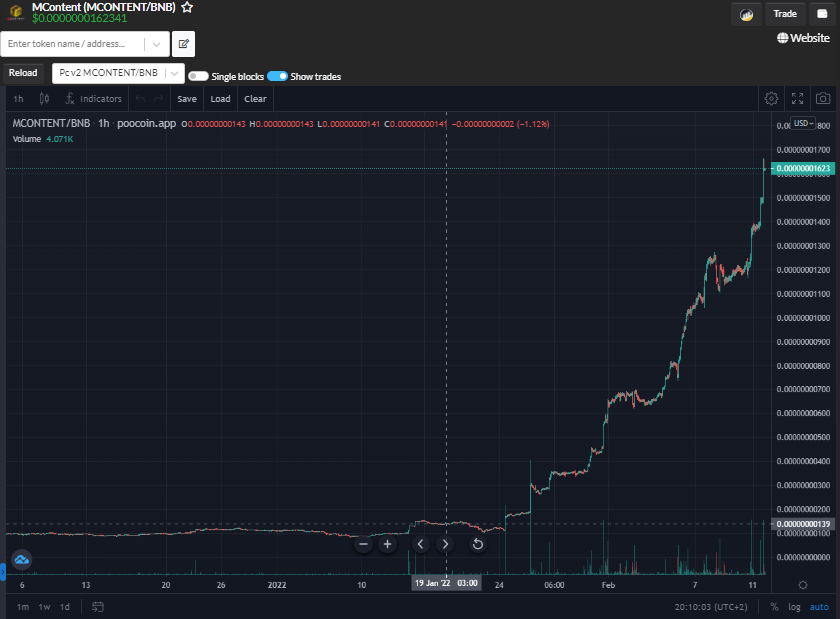Viewport: 840px width, 619px height.
Task: Save the chart layout
Action: (x=187, y=99)
